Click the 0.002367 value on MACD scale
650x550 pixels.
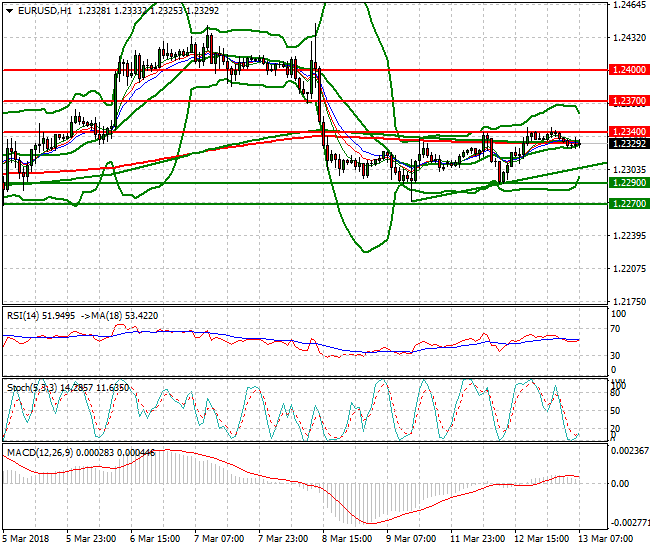coord(629,451)
